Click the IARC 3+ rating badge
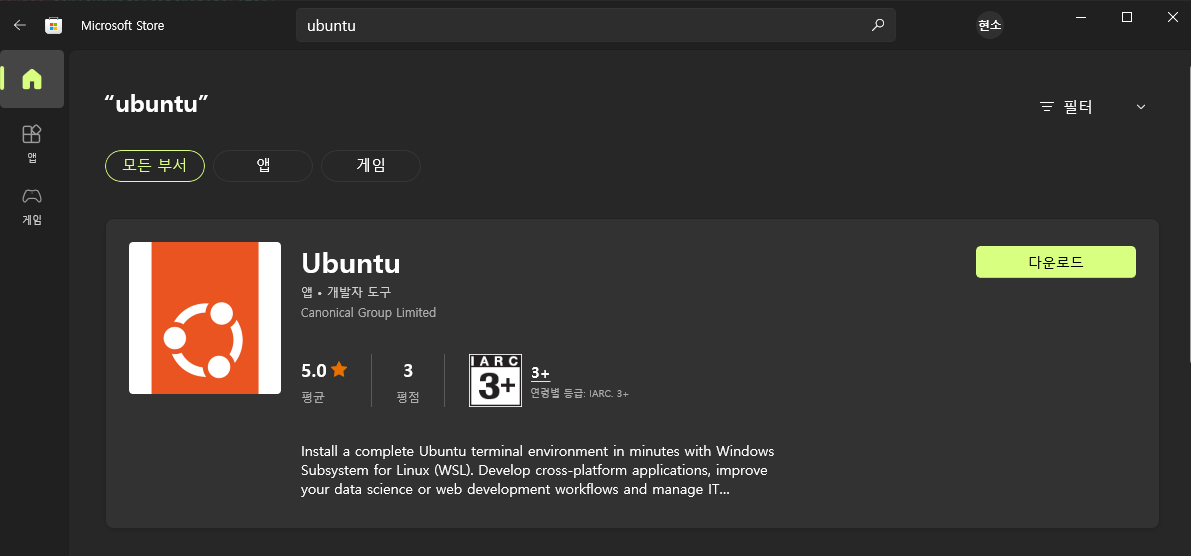The width and height of the screenshot is (1191, 556). point(495,381)
